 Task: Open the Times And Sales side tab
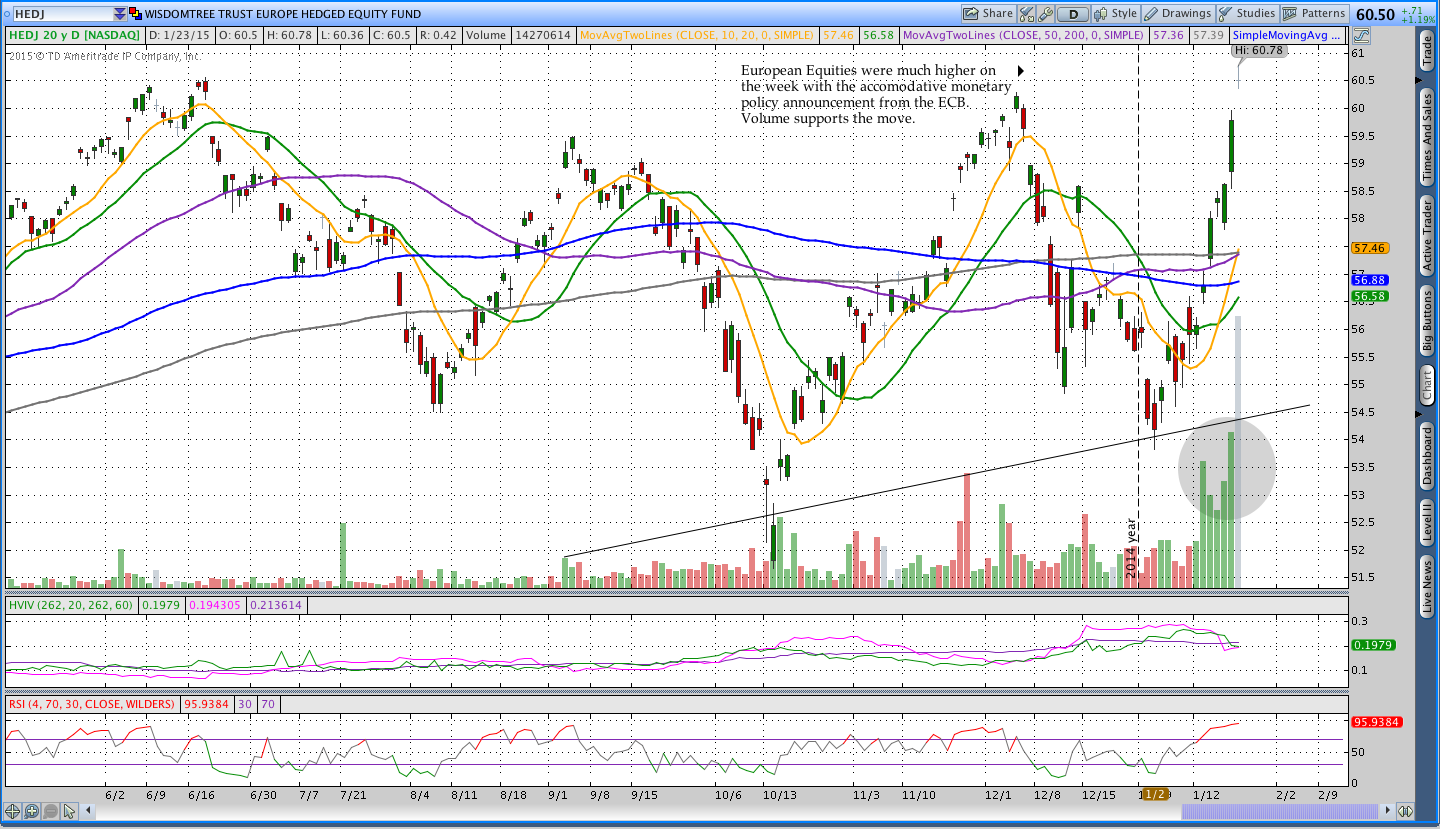pos(1427,137)
